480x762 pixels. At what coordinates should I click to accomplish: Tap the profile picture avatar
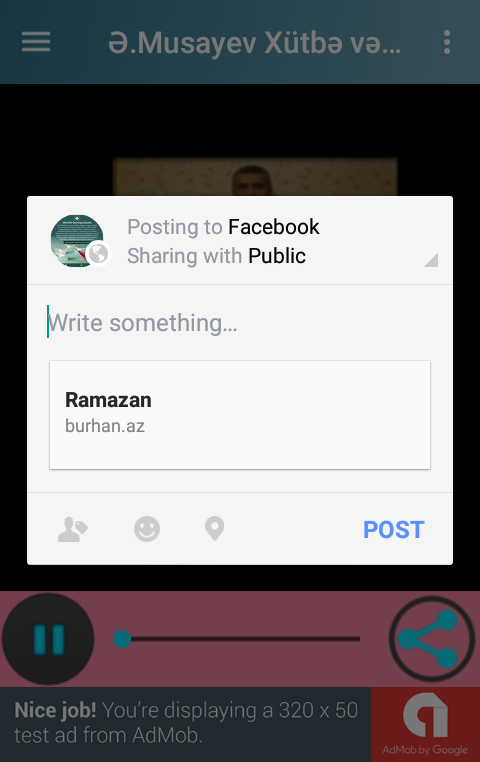(x=77, y=241)
